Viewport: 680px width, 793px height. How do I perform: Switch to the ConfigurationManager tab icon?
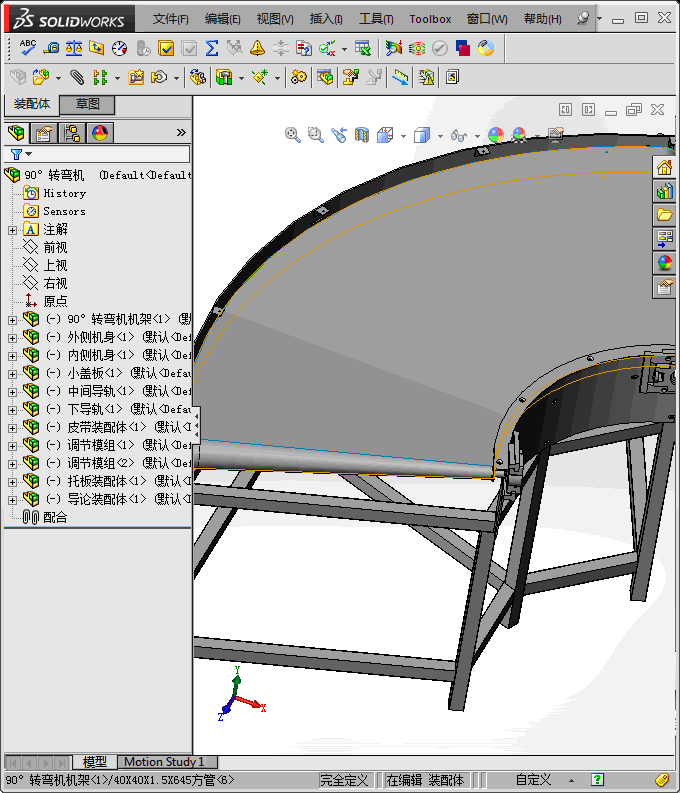click(x=72, y=133)
